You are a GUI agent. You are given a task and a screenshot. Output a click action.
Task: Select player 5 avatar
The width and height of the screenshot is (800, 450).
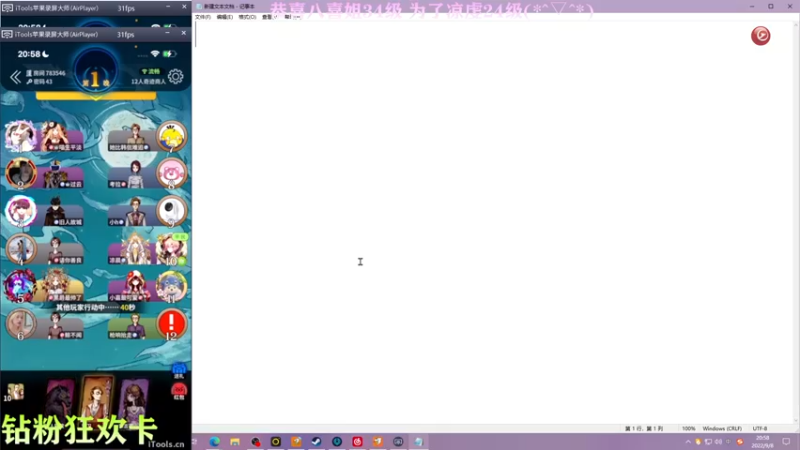point(20,286)
